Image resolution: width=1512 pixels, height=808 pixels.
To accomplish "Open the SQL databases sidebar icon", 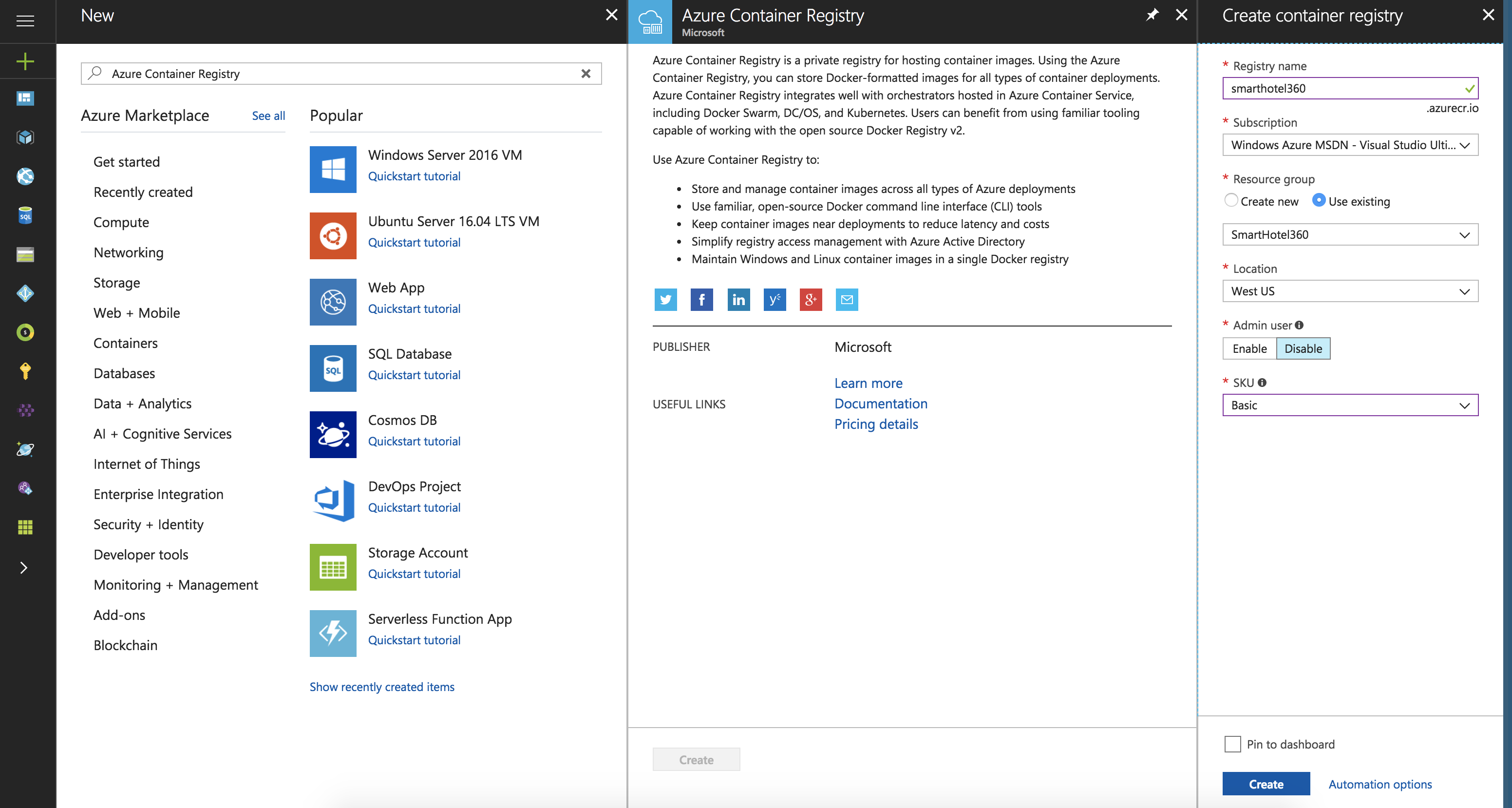I will [25, 215].
